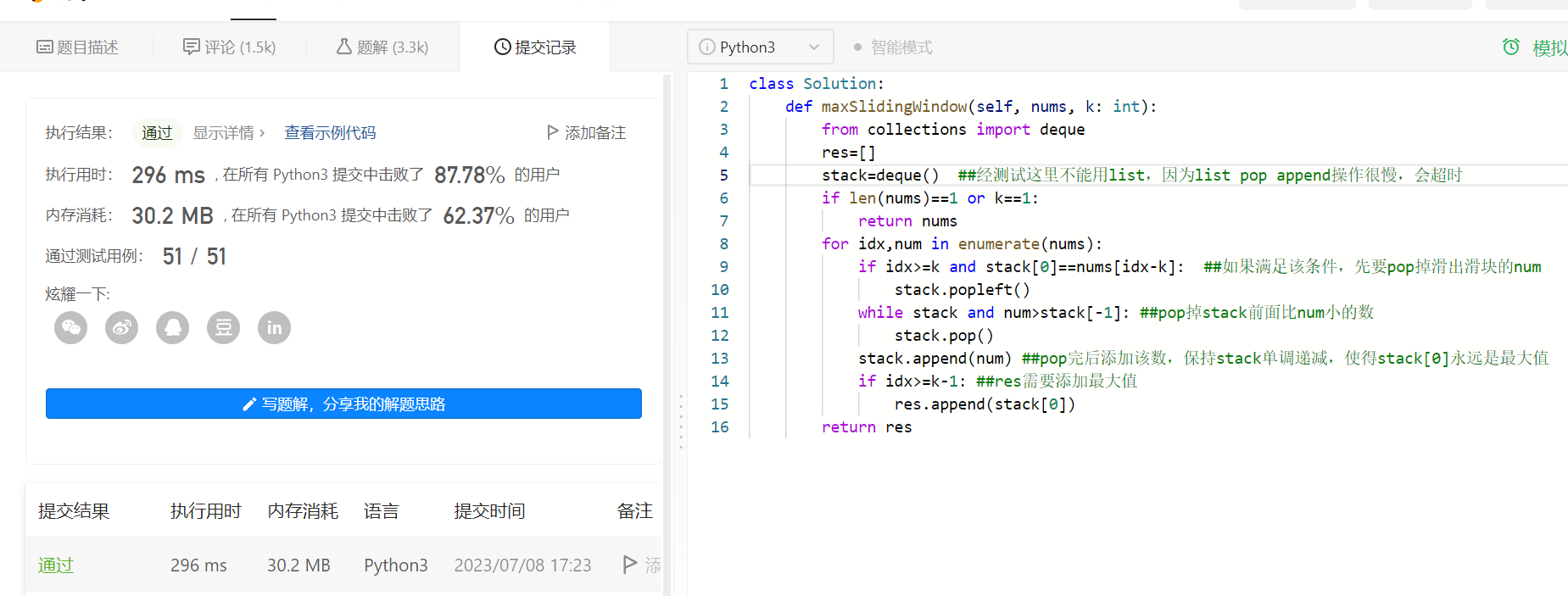The image size is (1568, 596).
Task: Click the flag icon next to 添加备注
Action: coord(553,132)
